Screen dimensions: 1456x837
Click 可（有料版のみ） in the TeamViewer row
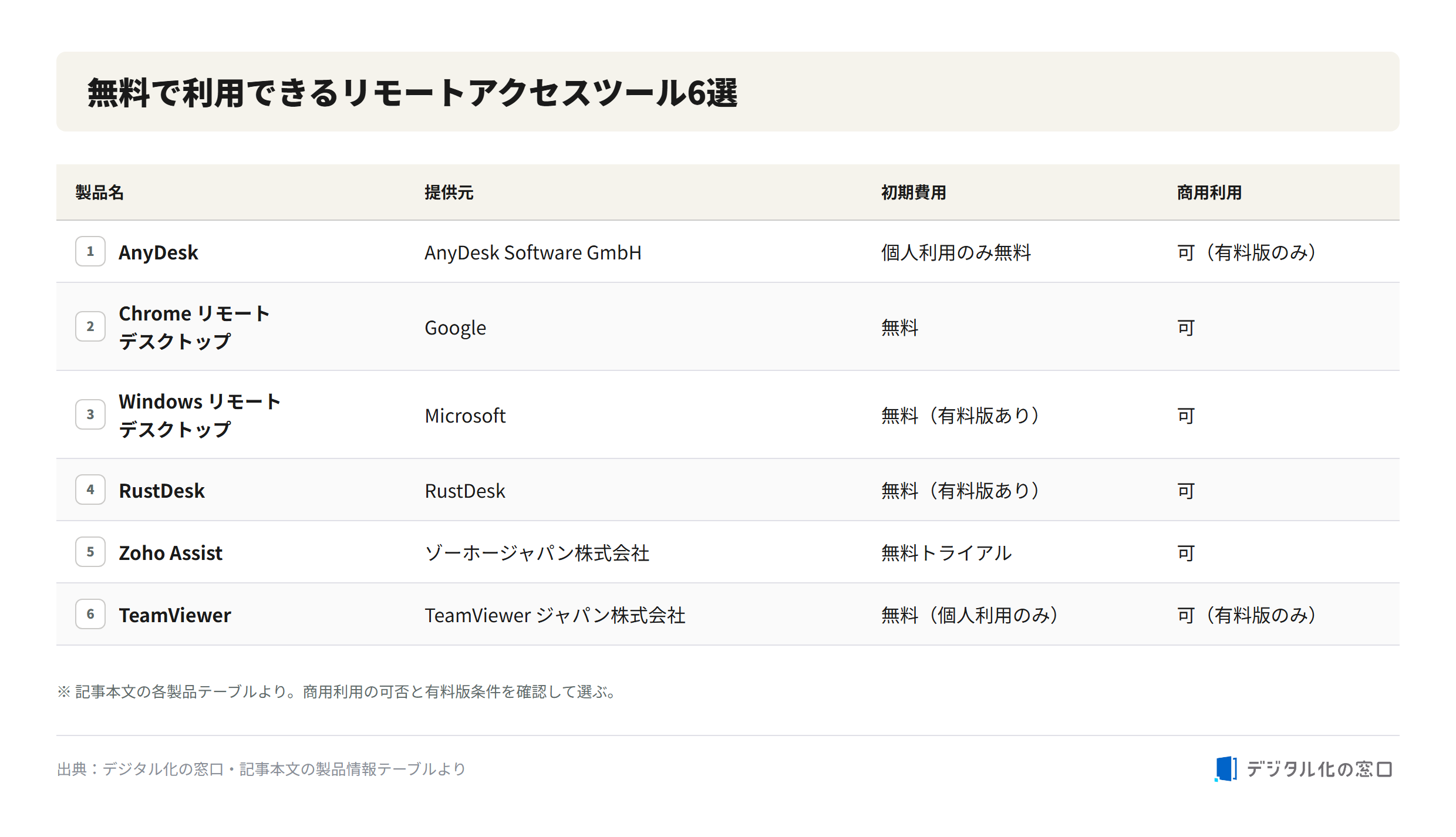pyautogui.click(x=1248, y=615)
